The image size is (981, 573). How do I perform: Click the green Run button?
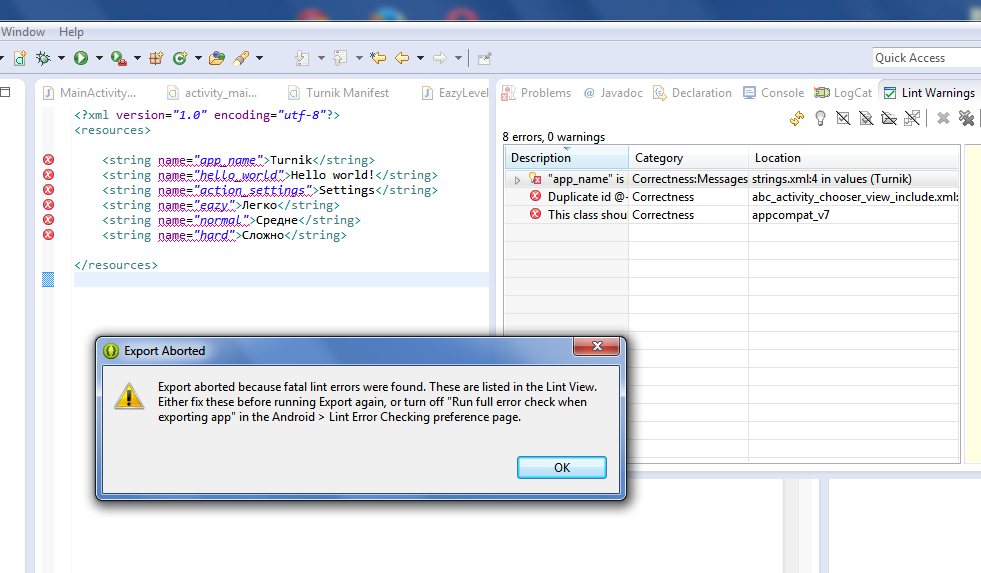pos(81,58)
